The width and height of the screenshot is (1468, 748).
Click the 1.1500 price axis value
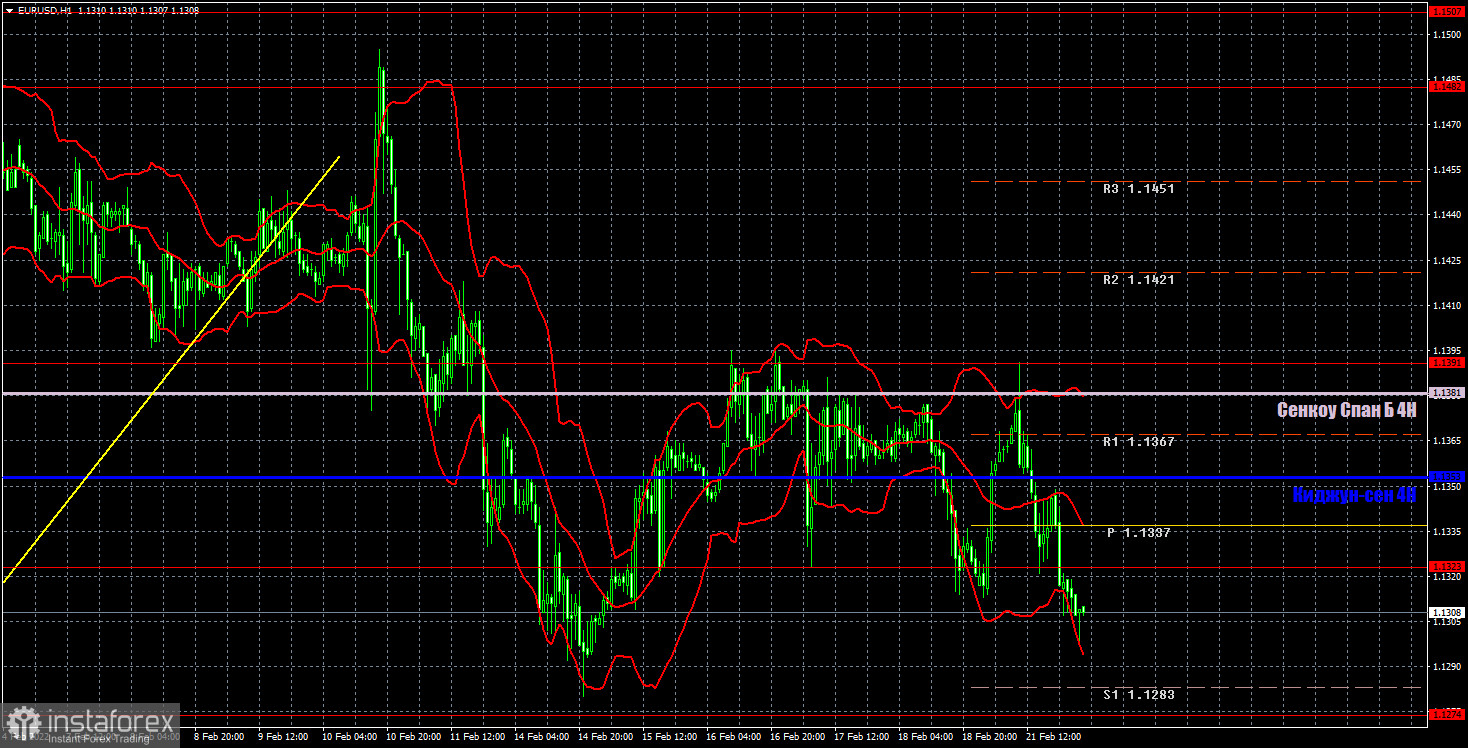pos(1448,34)
